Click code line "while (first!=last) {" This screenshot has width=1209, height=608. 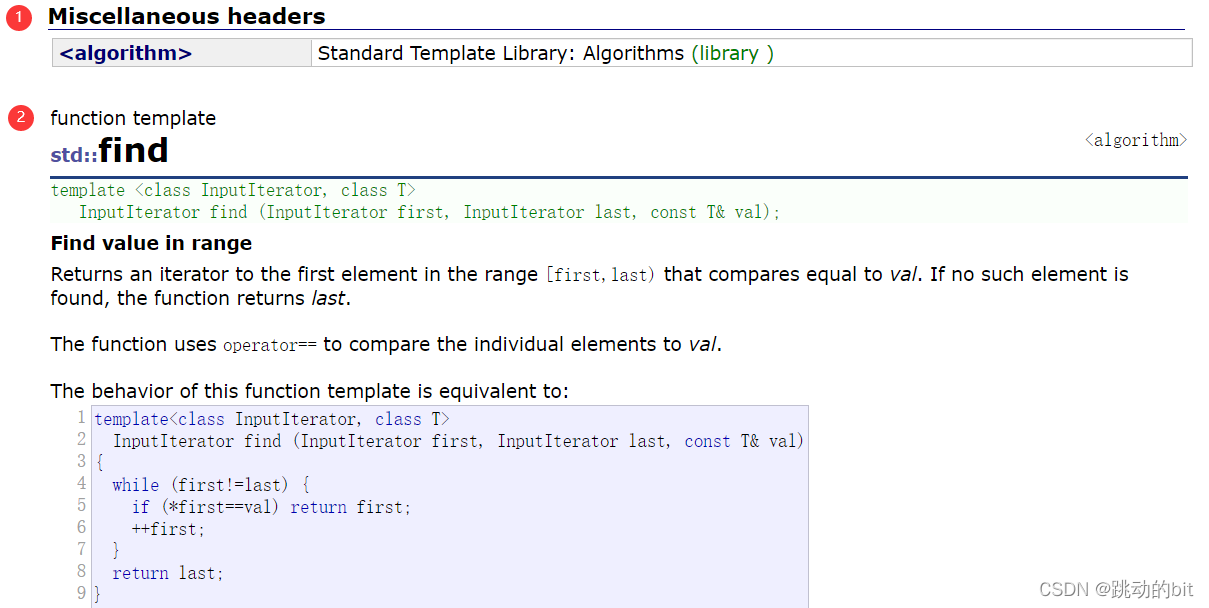[211, 485]
